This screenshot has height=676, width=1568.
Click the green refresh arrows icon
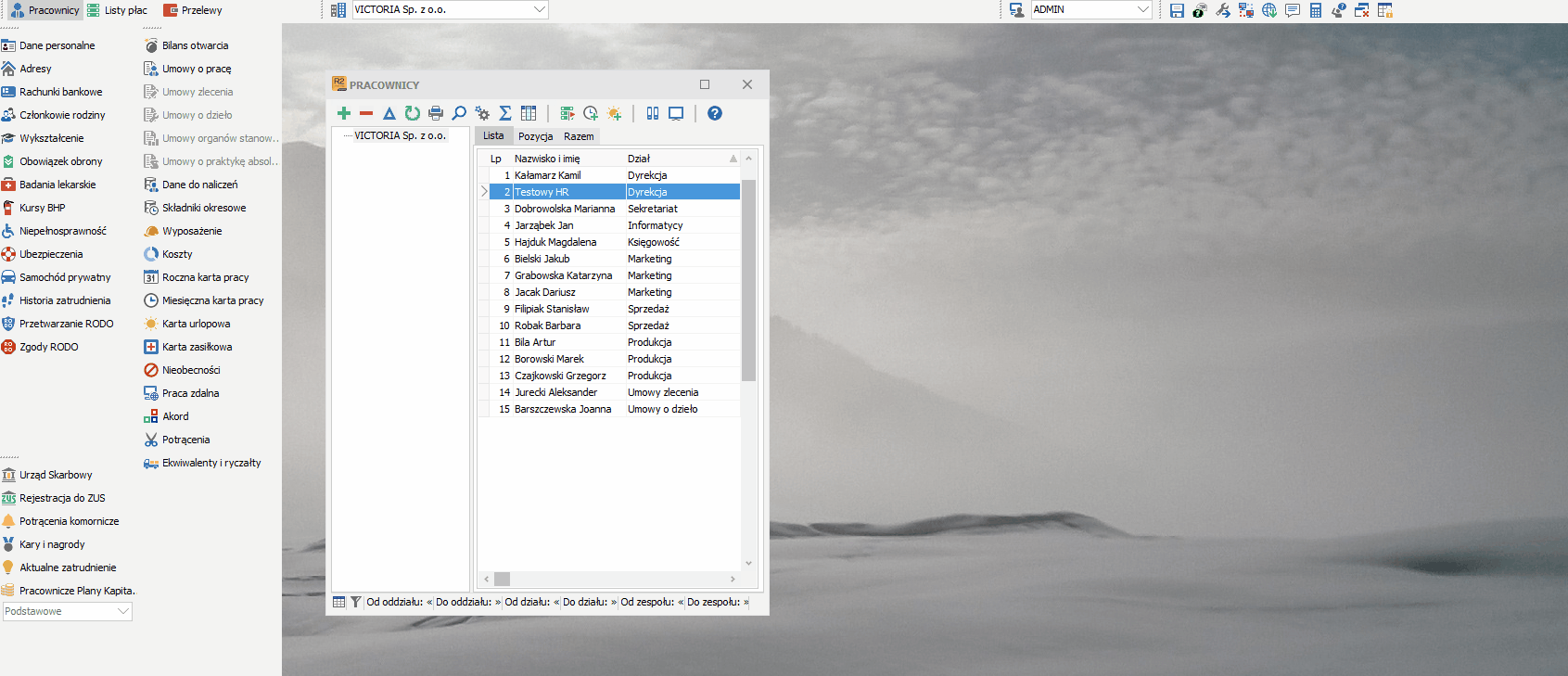click(x=413, y=113)
